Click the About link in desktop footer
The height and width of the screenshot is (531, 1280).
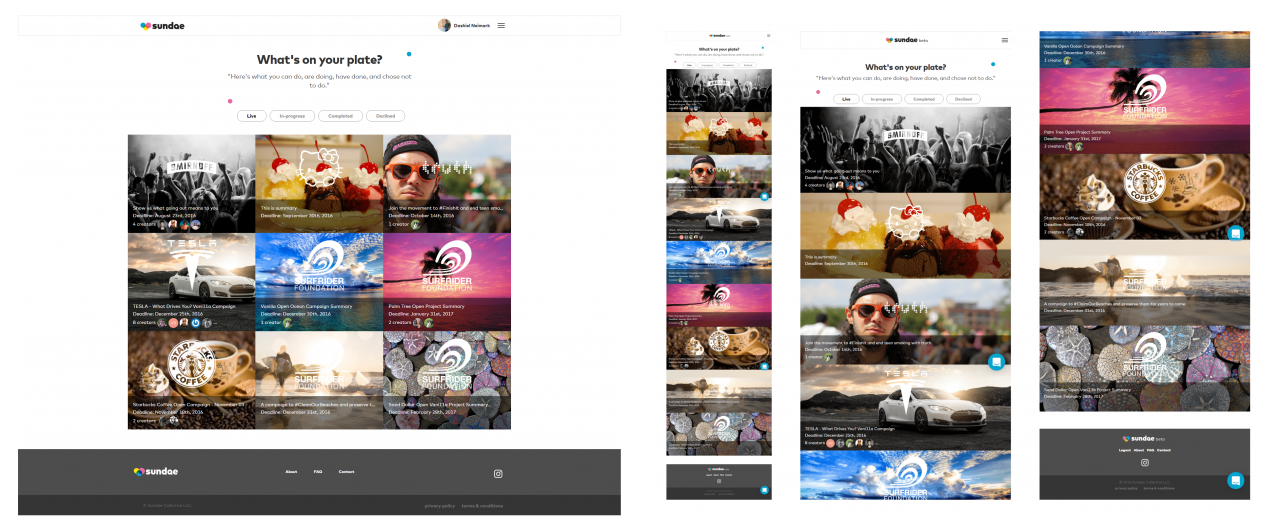(x=291, y=472)
